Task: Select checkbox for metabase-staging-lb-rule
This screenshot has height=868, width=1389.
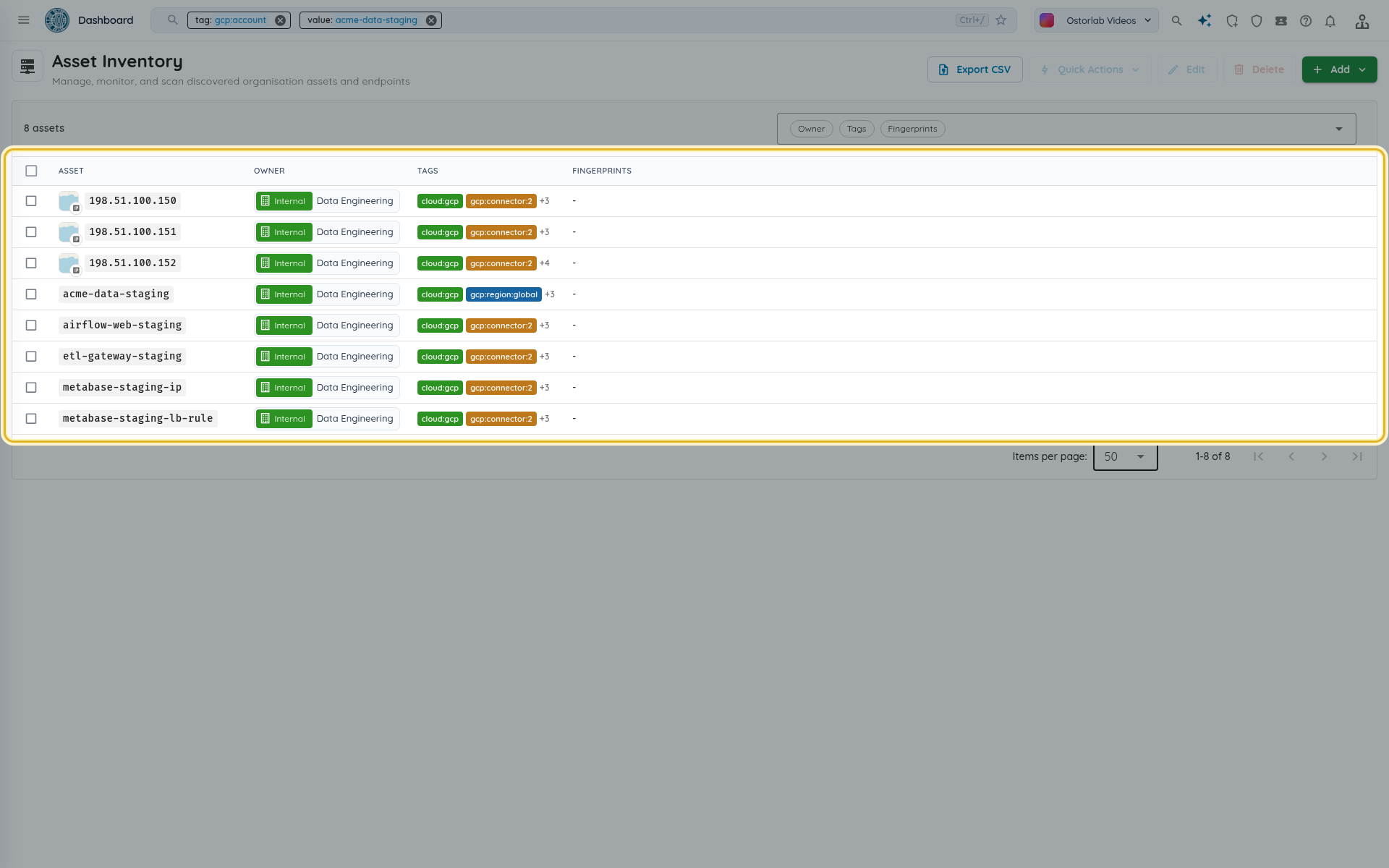Action: coord(31,419)
